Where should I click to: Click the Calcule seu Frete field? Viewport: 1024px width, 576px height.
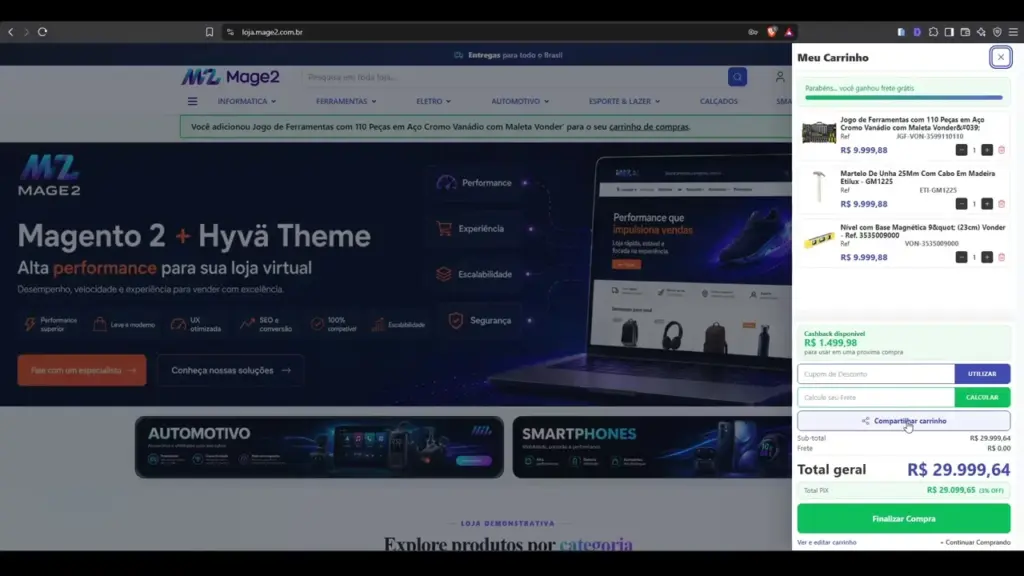(876, 397)
